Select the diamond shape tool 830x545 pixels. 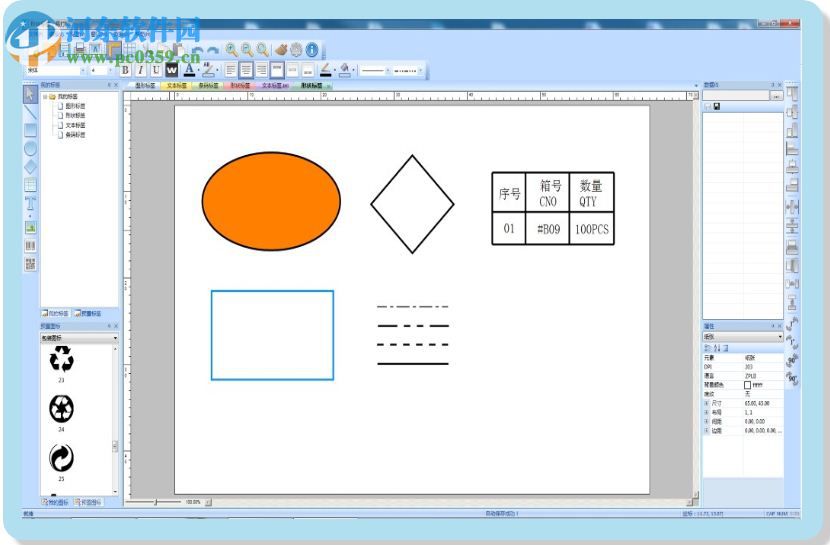(x=30, y=167)
